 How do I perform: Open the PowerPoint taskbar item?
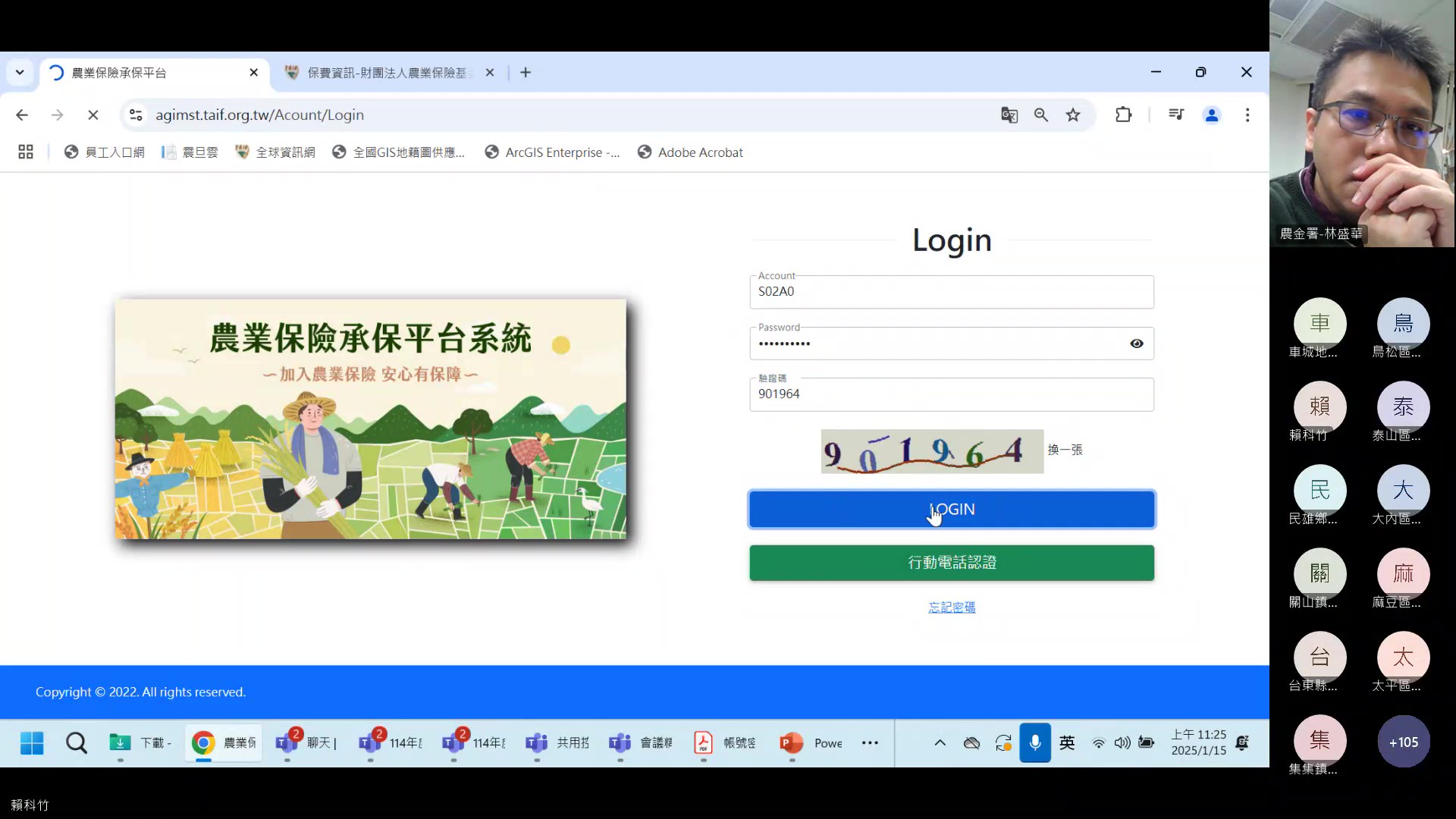coord(811,743)
